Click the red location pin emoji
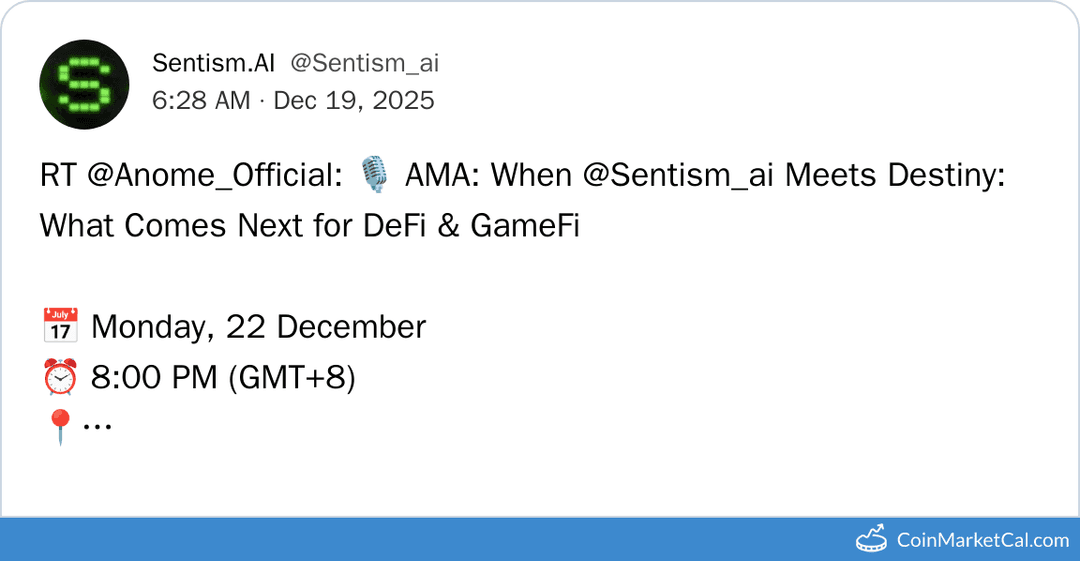This screenshot has width=1080, height=561. (59, 427)
